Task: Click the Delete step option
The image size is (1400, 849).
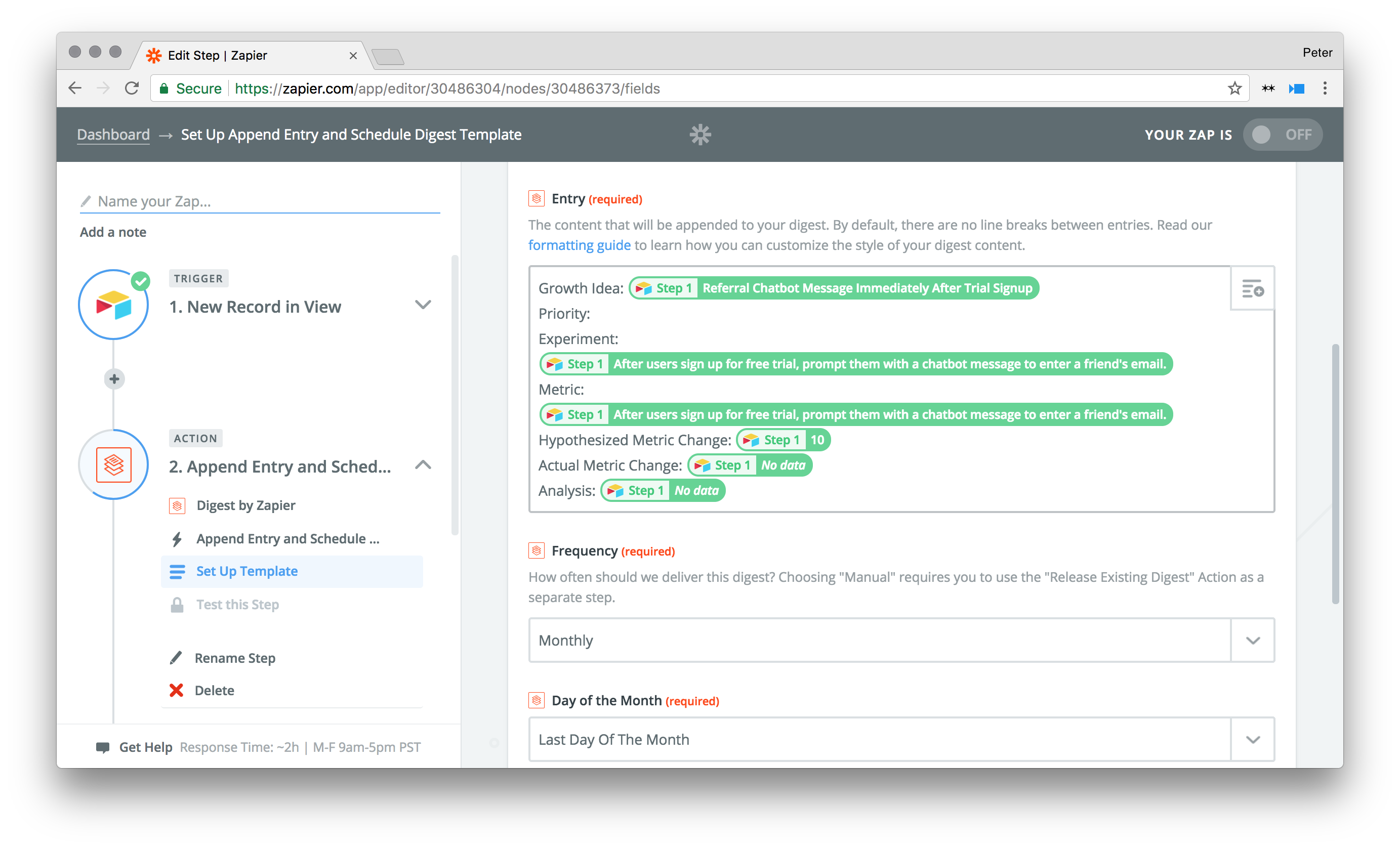Action: pos(214,690)
